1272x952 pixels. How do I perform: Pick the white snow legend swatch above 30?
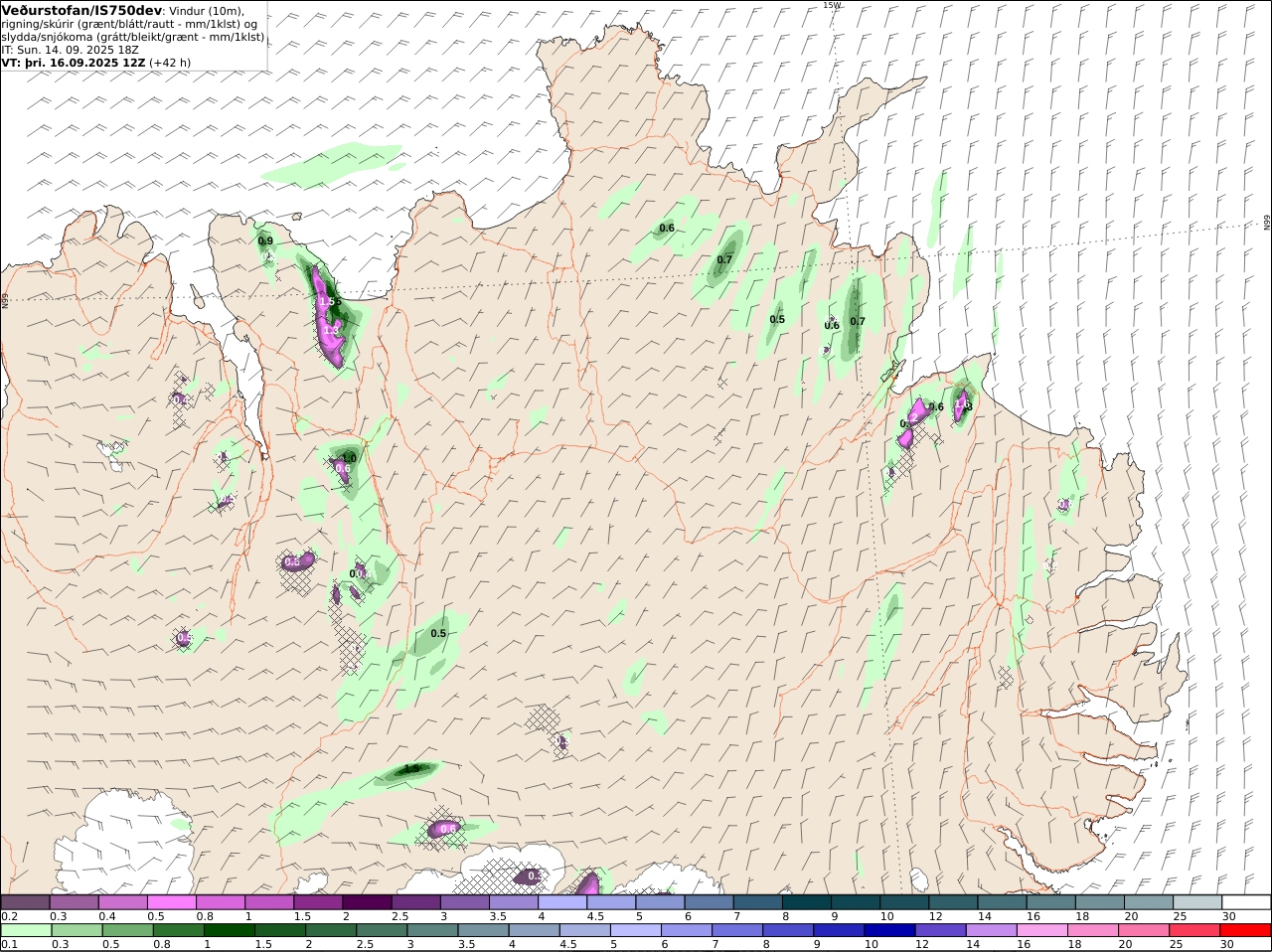coord(1247,902)
